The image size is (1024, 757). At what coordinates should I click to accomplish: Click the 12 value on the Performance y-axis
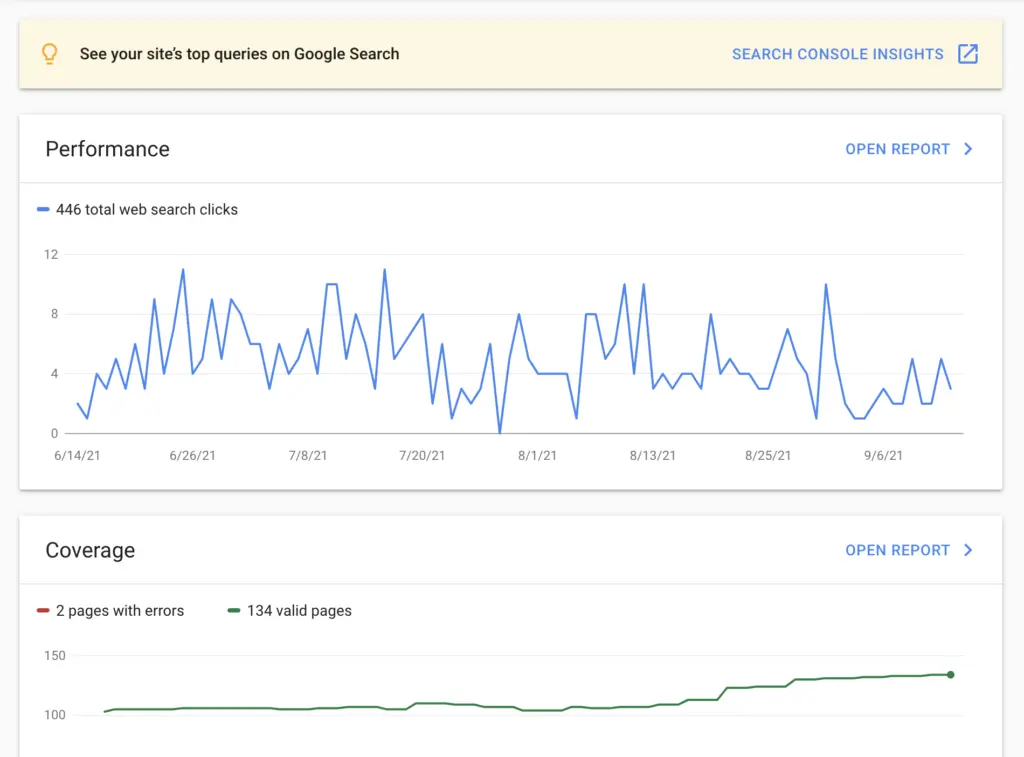[x=51, y=255]
